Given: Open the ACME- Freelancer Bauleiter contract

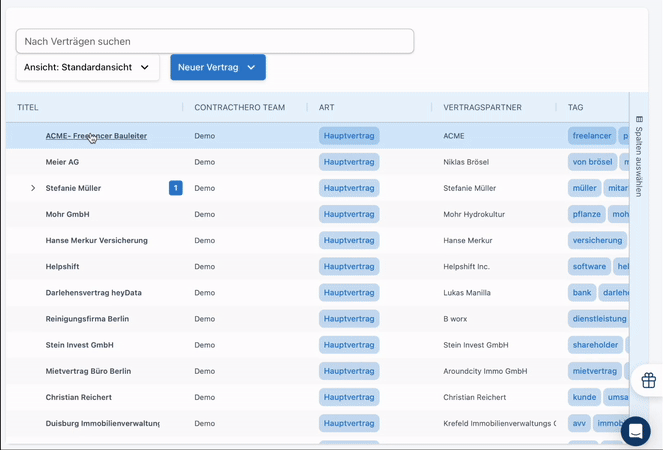Looking at the screenshot, I should click(x=96, y=136).
